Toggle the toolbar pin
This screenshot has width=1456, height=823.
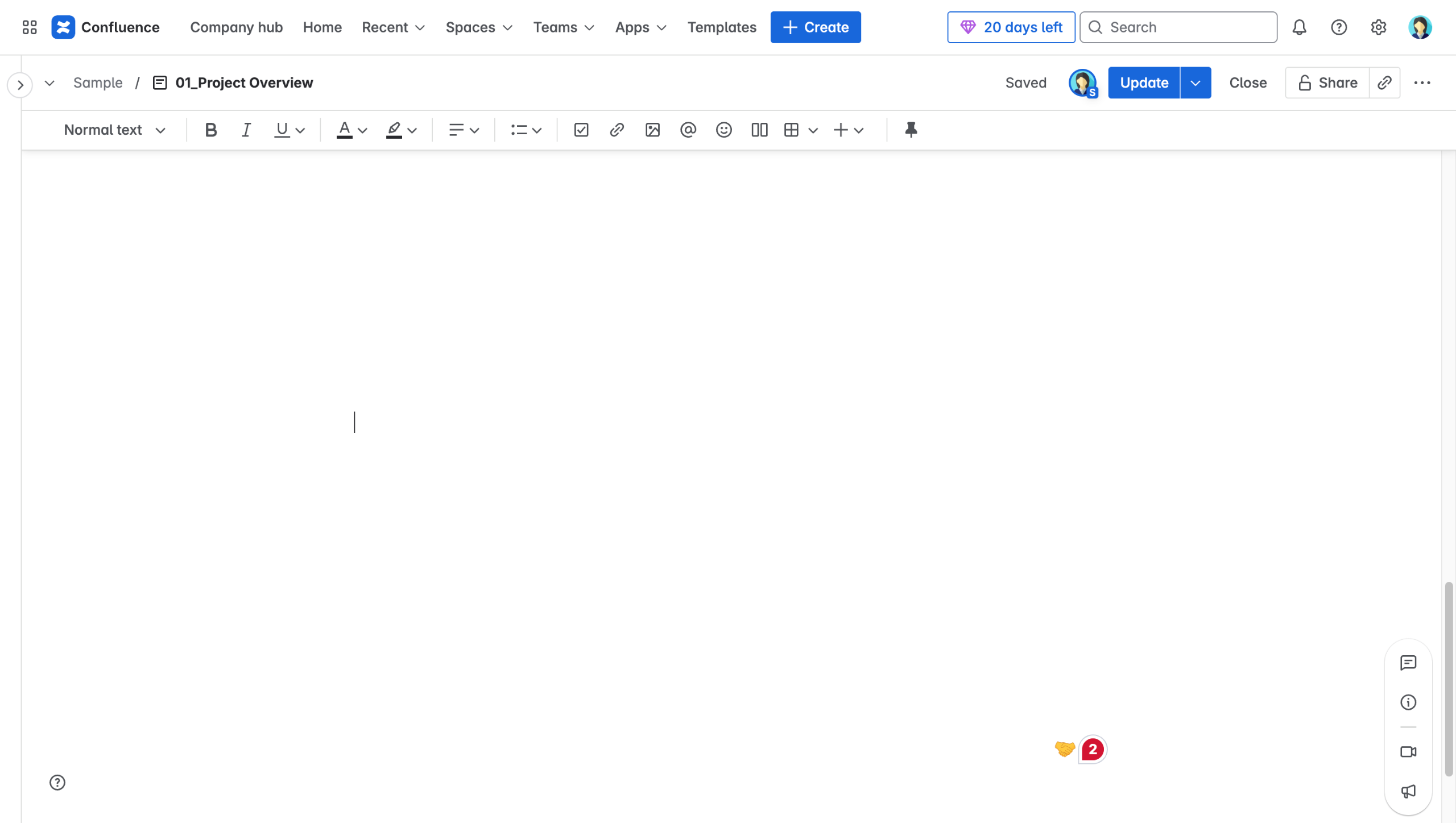tap(911, 130)
